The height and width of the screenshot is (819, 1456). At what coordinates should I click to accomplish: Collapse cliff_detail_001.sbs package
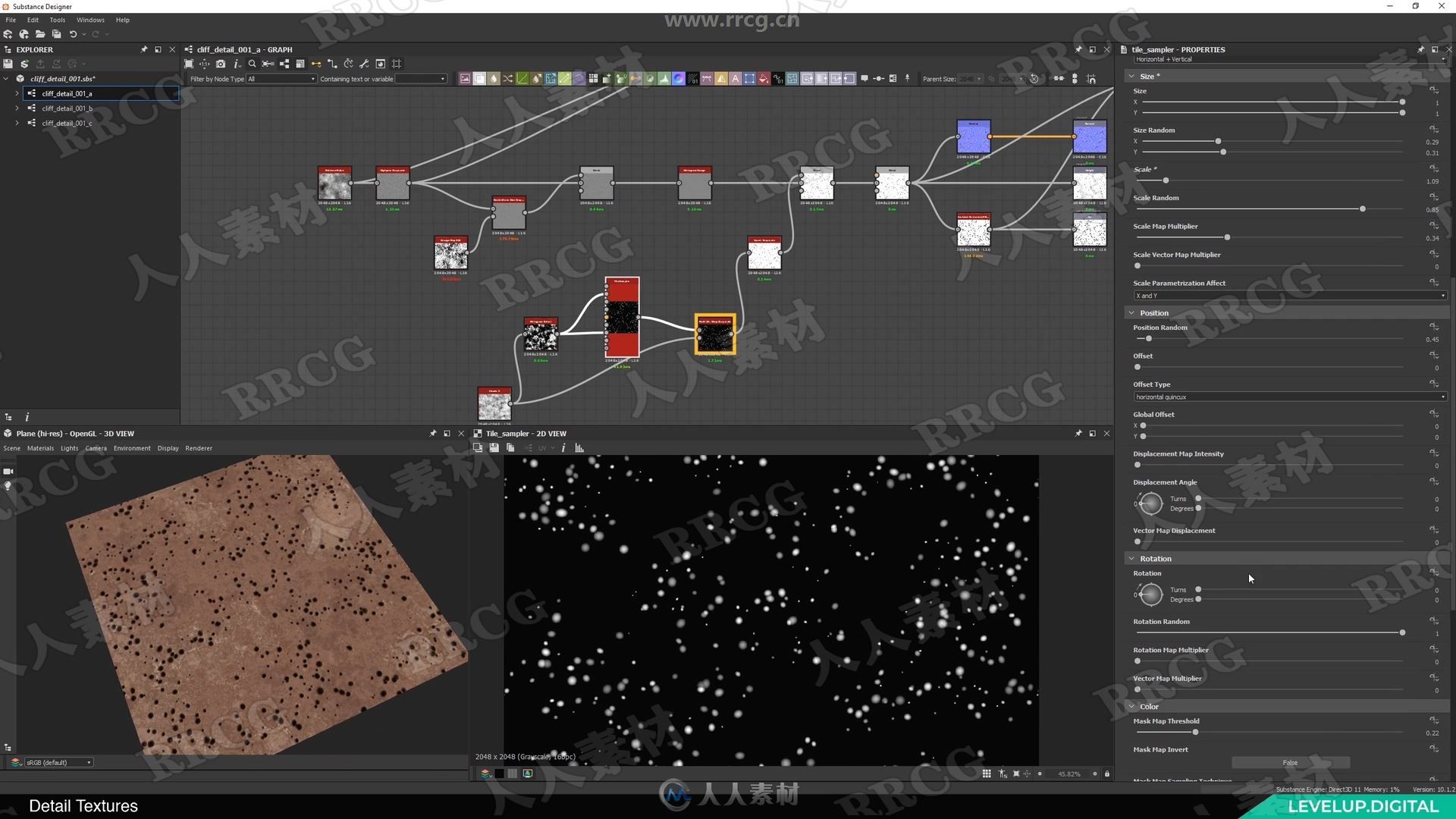tap(6, 78)
